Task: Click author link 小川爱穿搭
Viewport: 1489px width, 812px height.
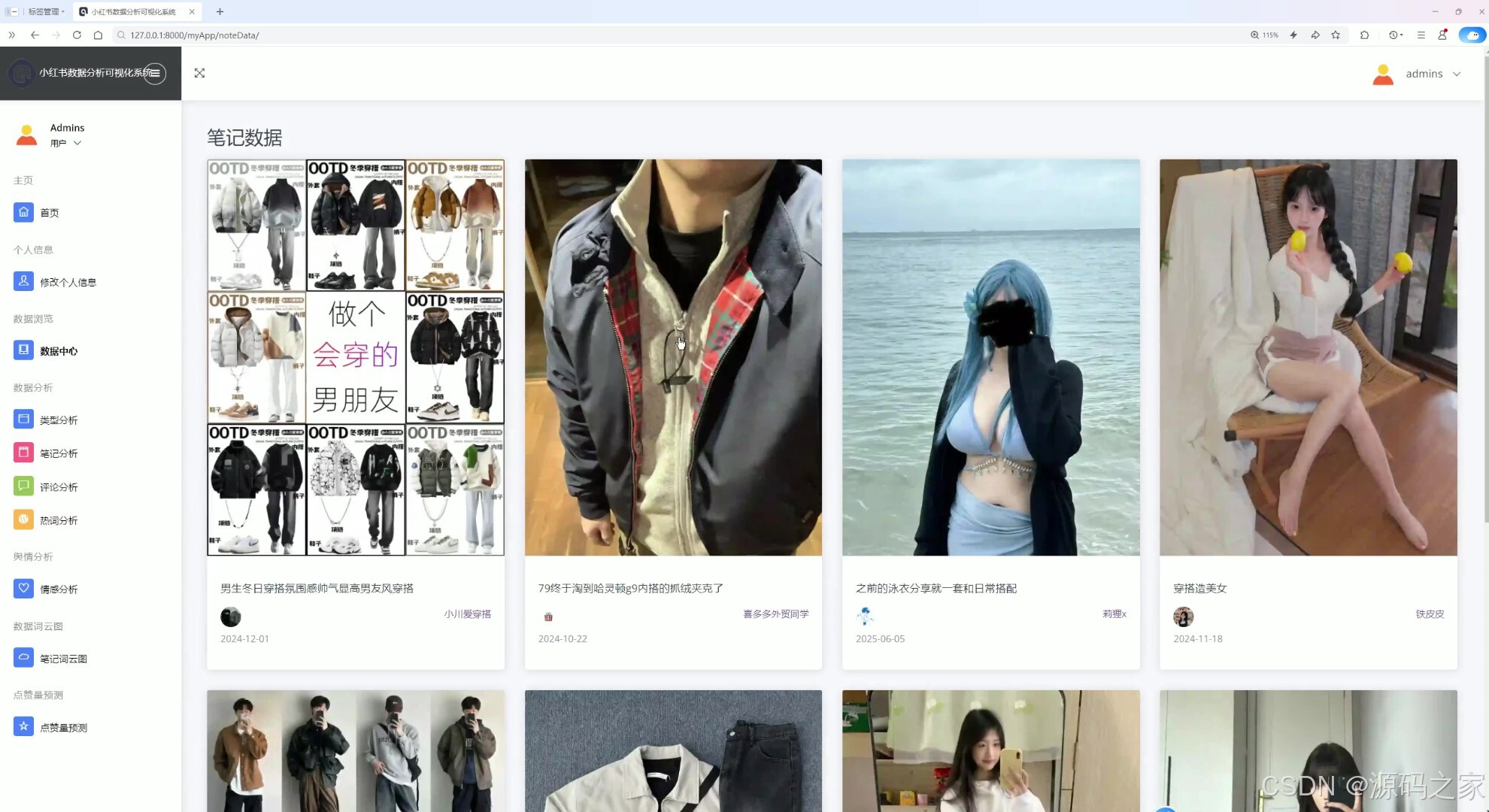Action: tap(467, 614)
